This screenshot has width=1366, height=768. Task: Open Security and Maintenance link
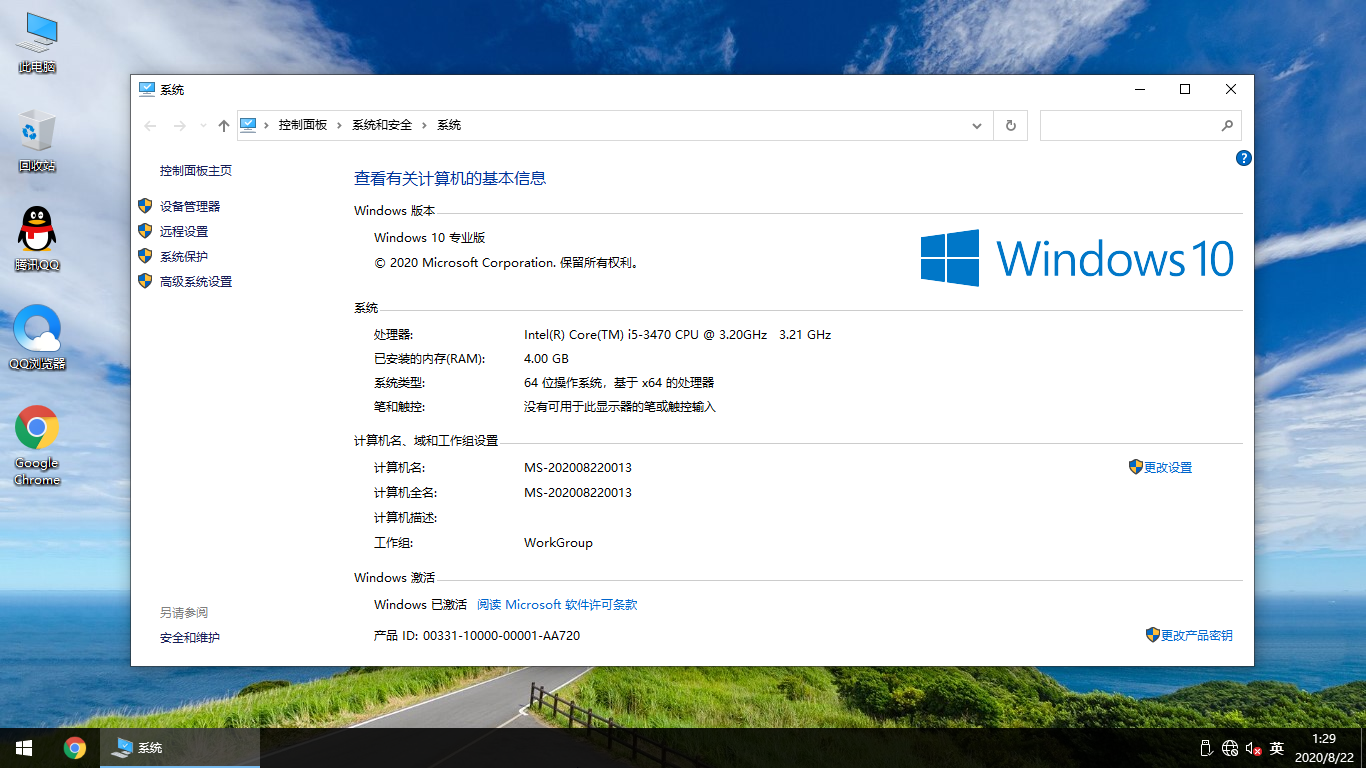point(190,637)
